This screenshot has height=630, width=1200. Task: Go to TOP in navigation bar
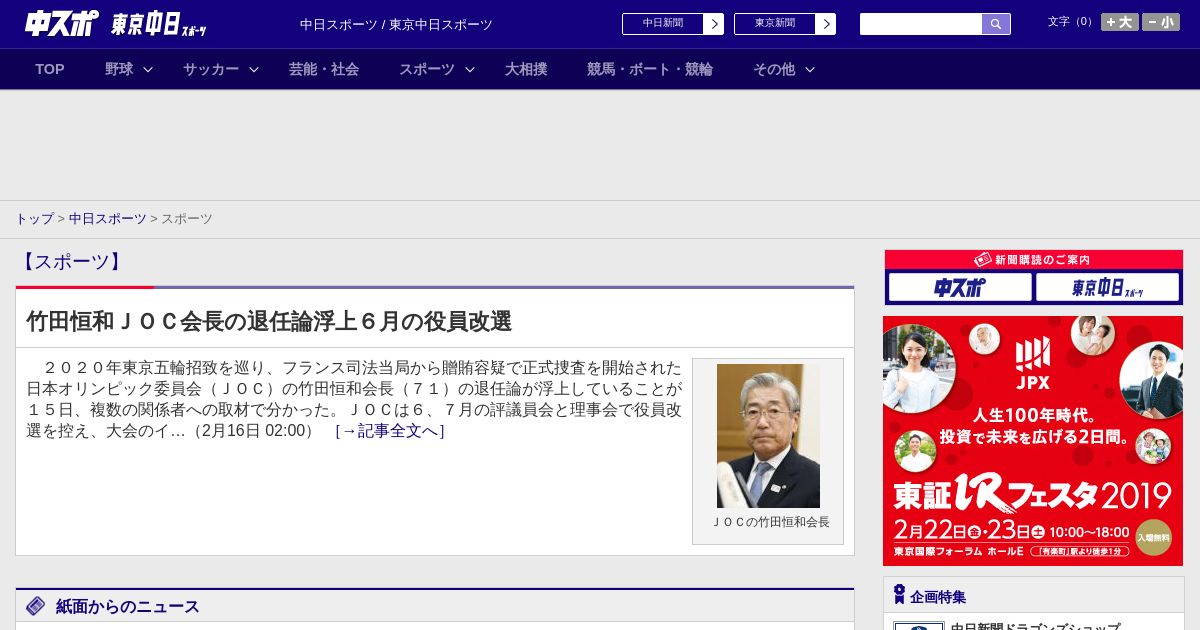(50, 69)
